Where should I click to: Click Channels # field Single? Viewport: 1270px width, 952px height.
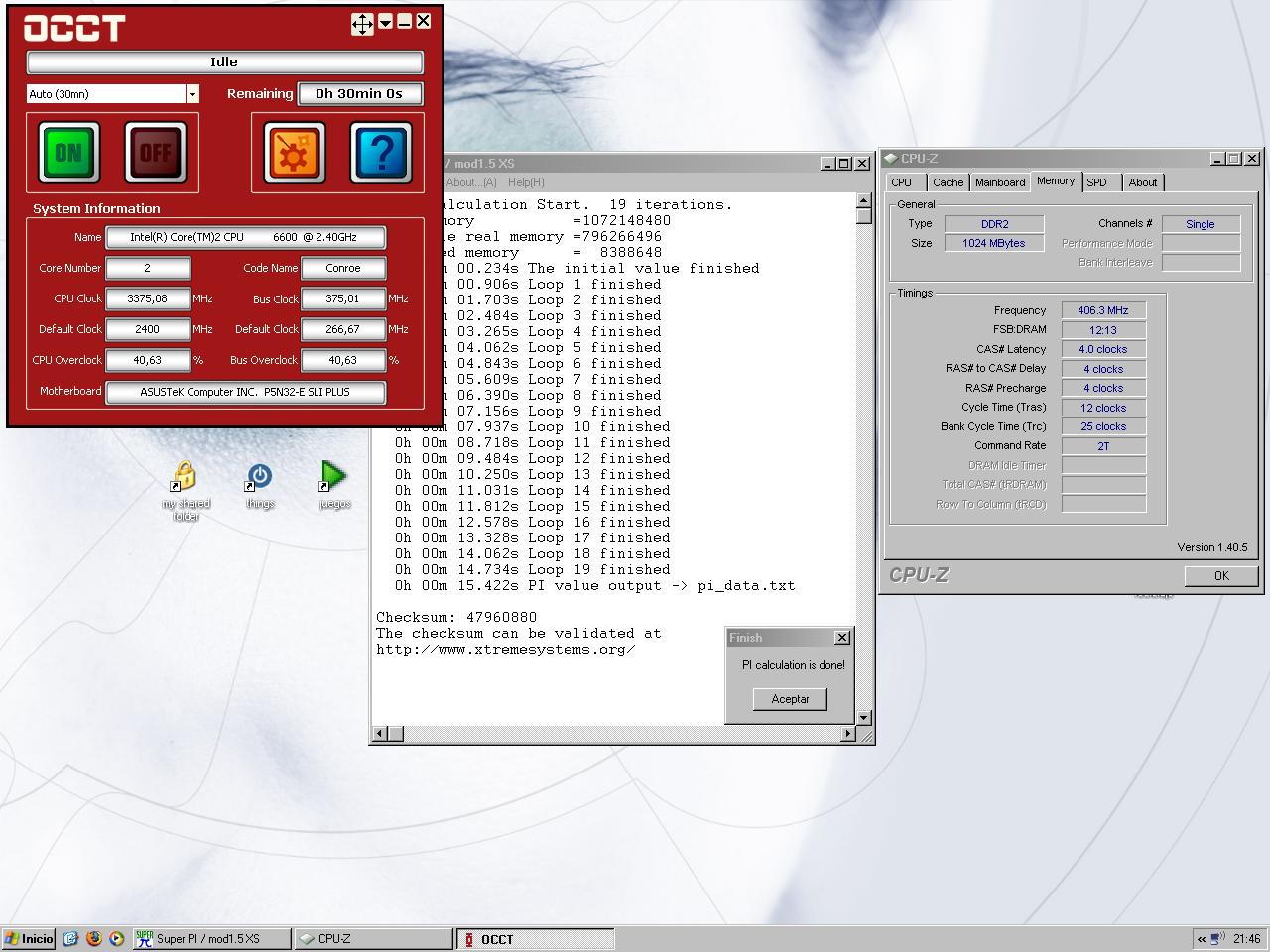(1201, 224)
